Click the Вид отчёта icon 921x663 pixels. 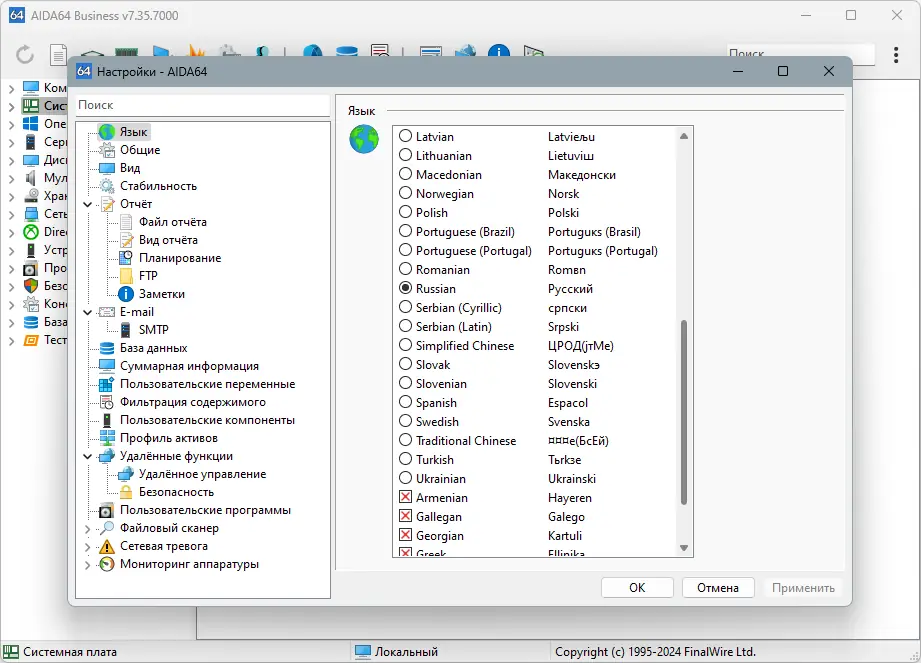[x=126, y=240]
